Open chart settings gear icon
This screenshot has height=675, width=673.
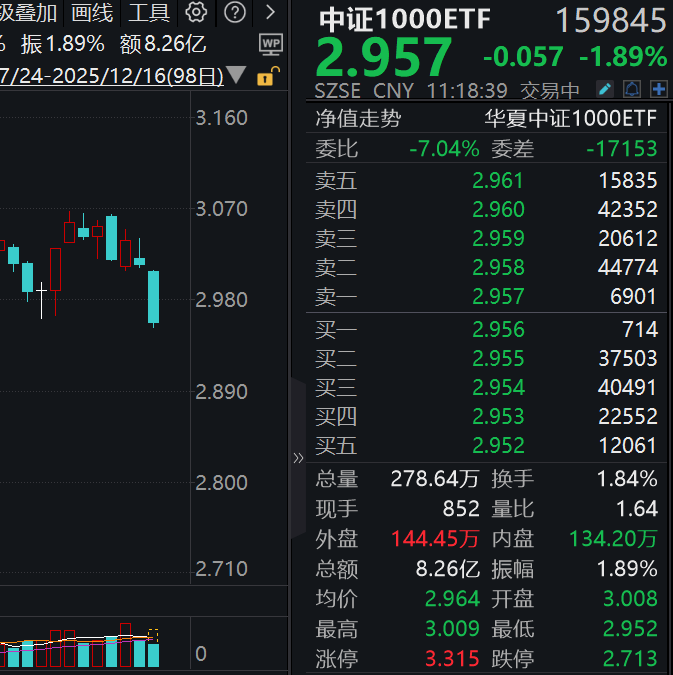tap(197, 13)
